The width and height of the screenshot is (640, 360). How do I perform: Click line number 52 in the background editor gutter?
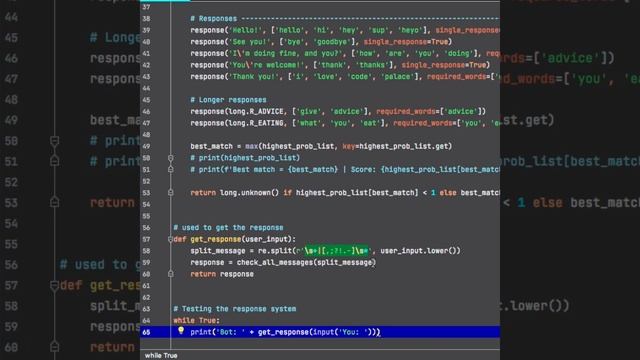tap(11, 182)
